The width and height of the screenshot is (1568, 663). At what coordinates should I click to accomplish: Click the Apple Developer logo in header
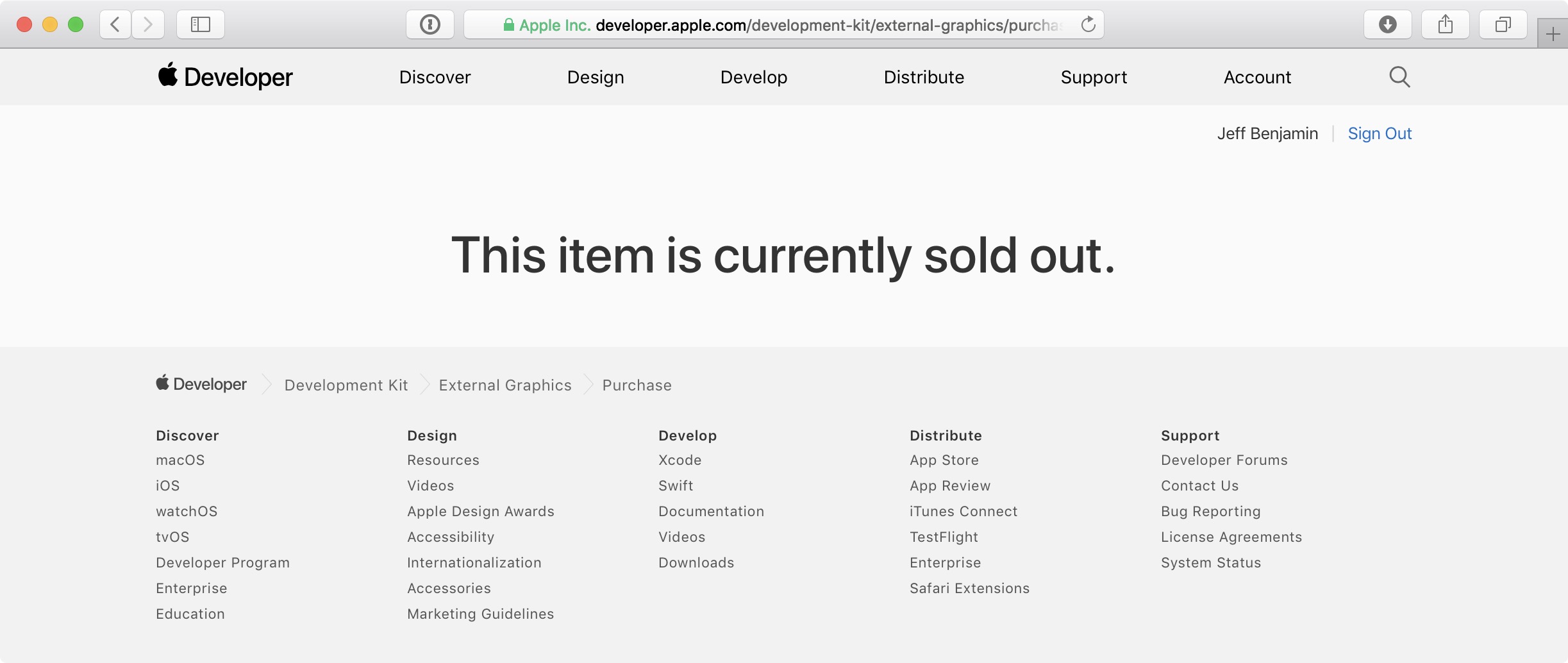tap(224, 76)
